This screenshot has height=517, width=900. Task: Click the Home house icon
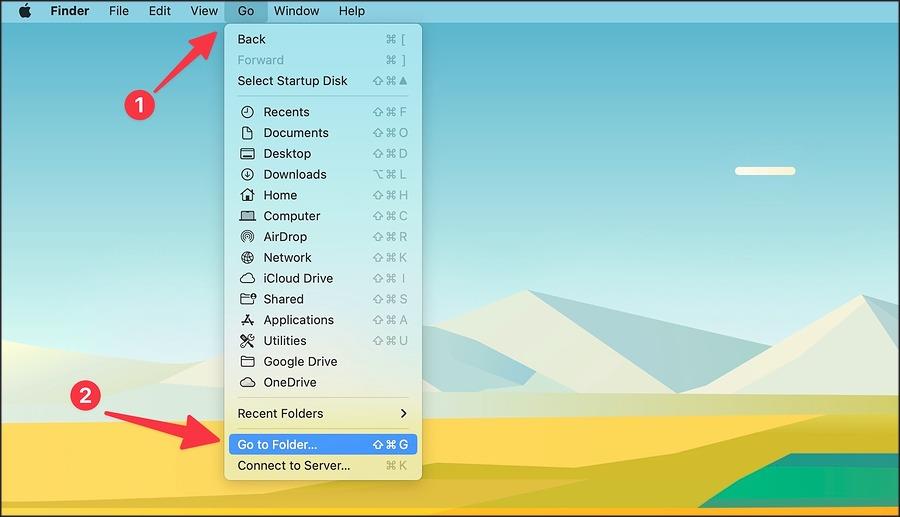click(x=247, y=195)
